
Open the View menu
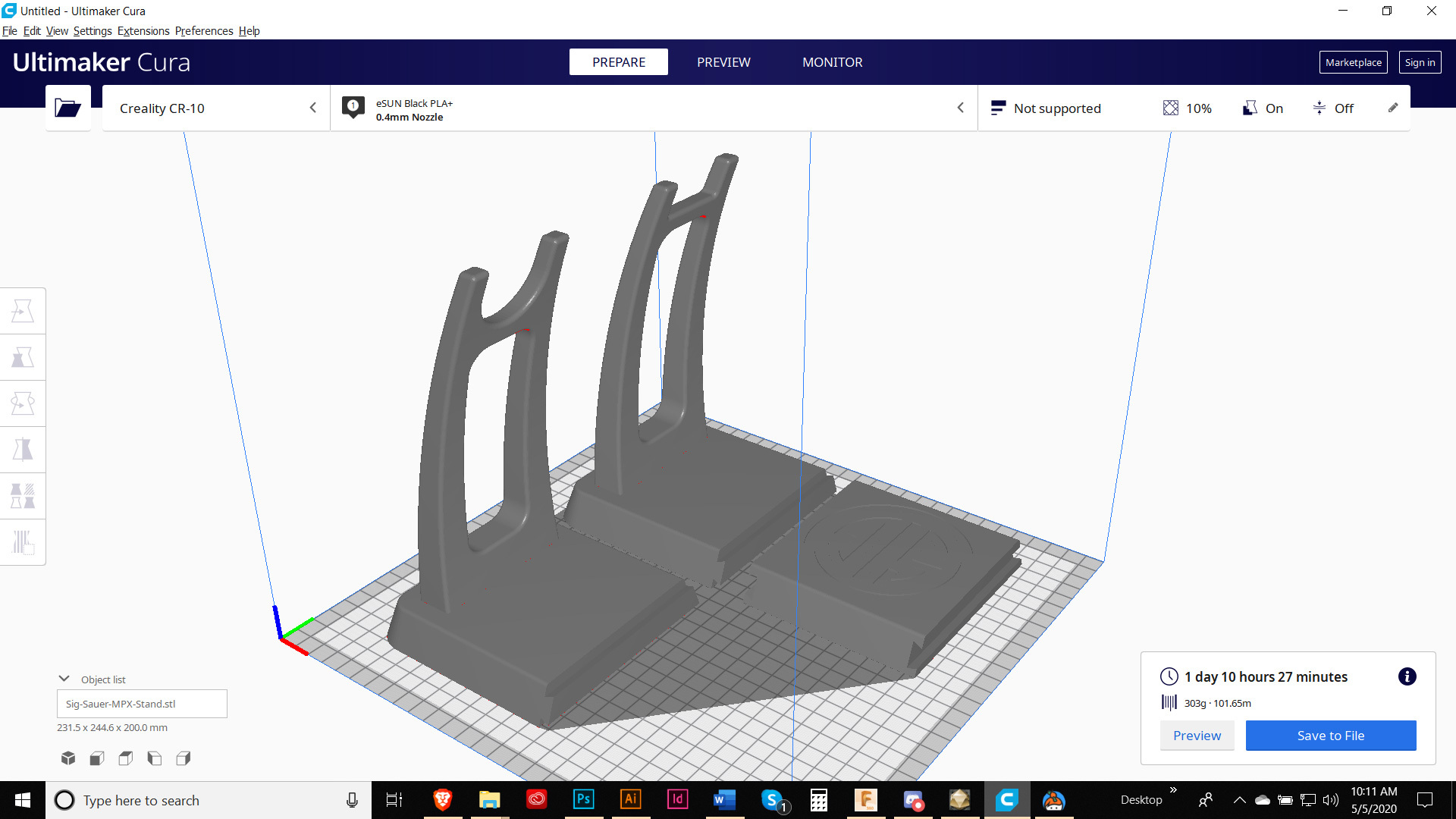pyautogui.click(x=57, y=31)
